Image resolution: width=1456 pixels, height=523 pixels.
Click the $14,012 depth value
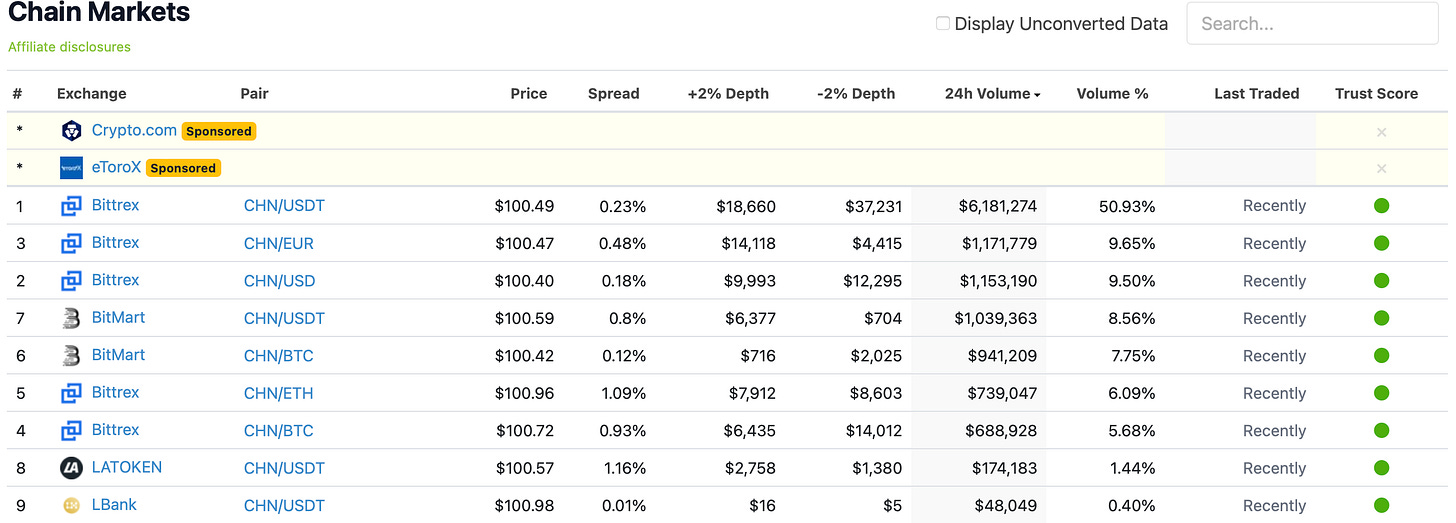click(x=873, y=431)
